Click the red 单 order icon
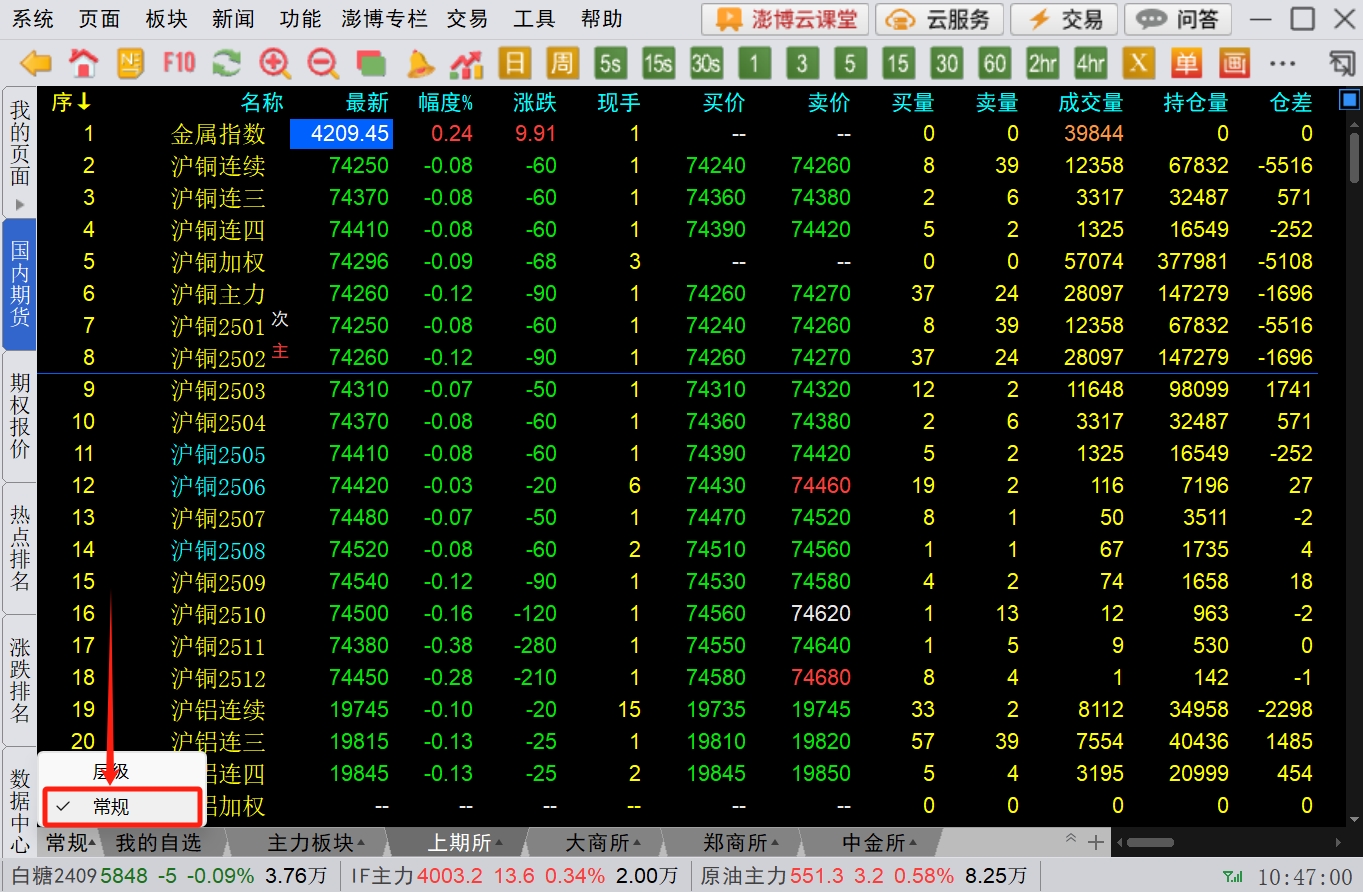Screen dimensions: 1363x892 point(1186,64)
